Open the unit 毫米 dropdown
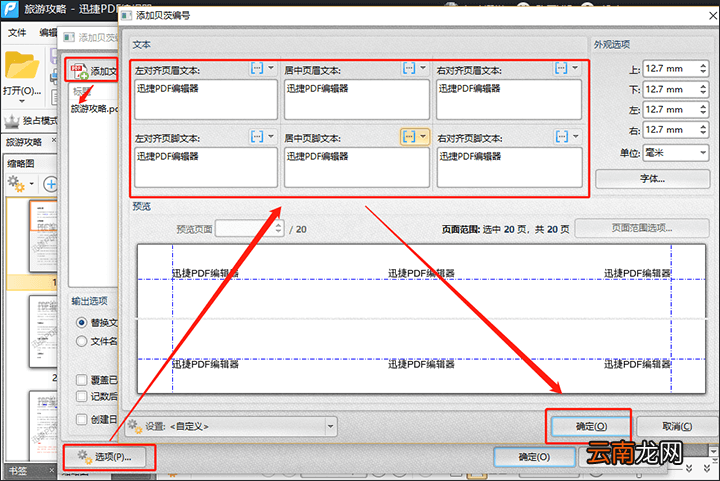 click(x=676, y=153)
